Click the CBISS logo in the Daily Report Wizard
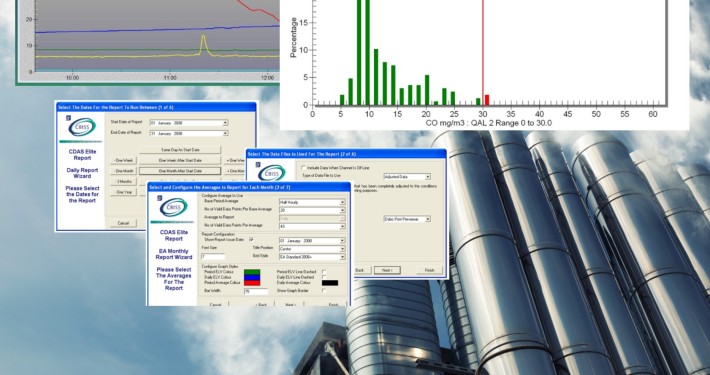The image size is (710, 375). click(82, 127)
